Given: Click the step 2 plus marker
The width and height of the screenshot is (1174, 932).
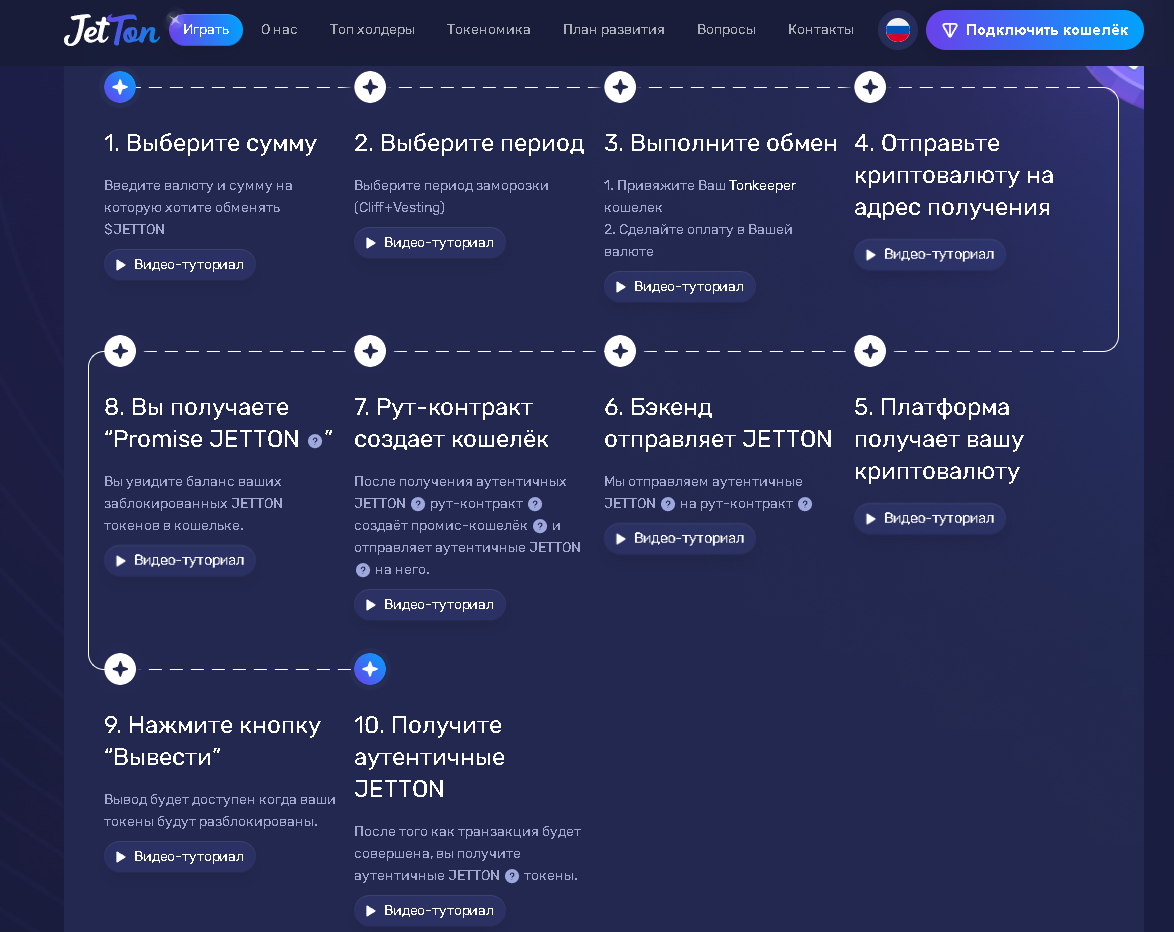Looking at the screenshot, I should 370,88.
